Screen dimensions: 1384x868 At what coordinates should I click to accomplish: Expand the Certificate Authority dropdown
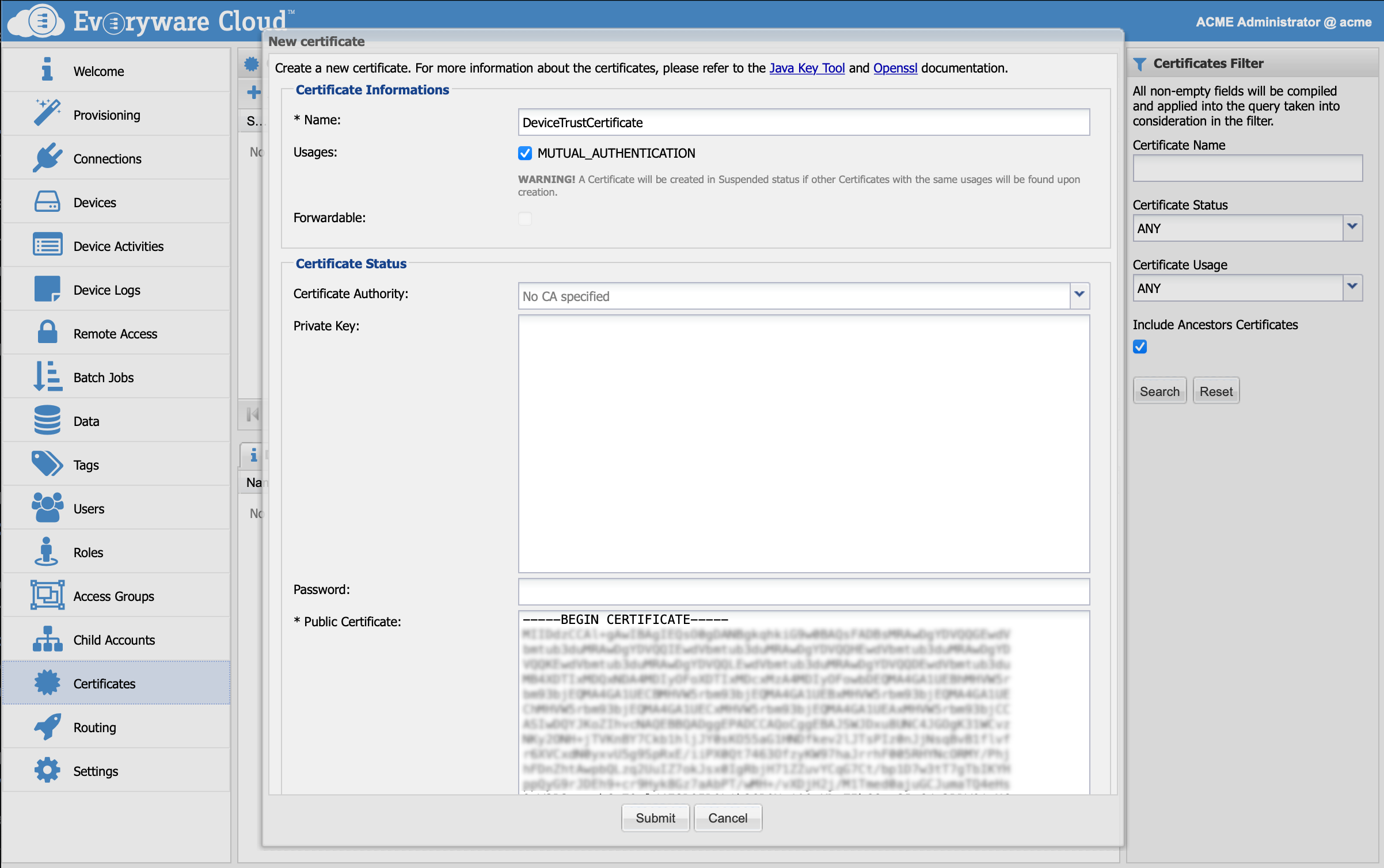(x=1079, y=295)
